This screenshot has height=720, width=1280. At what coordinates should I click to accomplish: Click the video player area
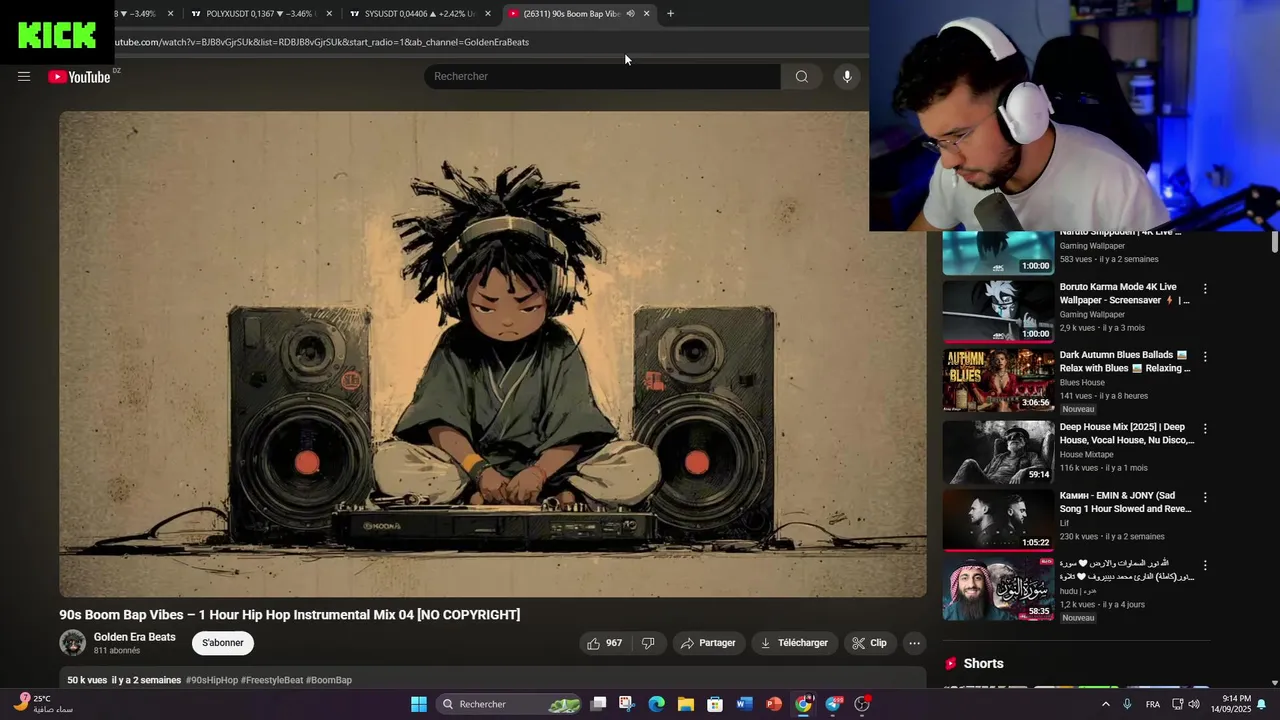492,354
